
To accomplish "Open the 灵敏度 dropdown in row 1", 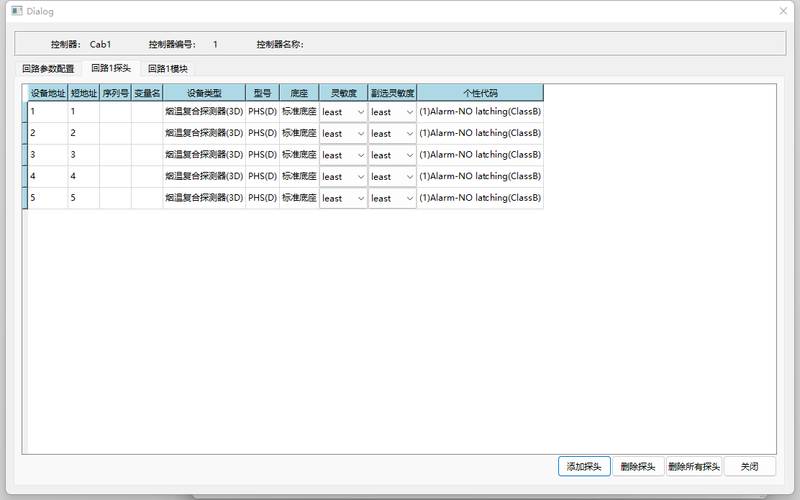I will [343, 112].
